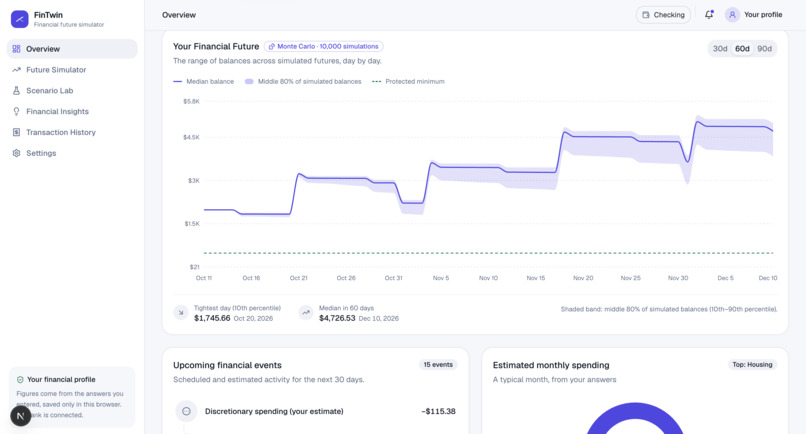This screenshot has width=806, height=434.
Task: Click the Transaction History receipt icon
Action: (16, 132)
